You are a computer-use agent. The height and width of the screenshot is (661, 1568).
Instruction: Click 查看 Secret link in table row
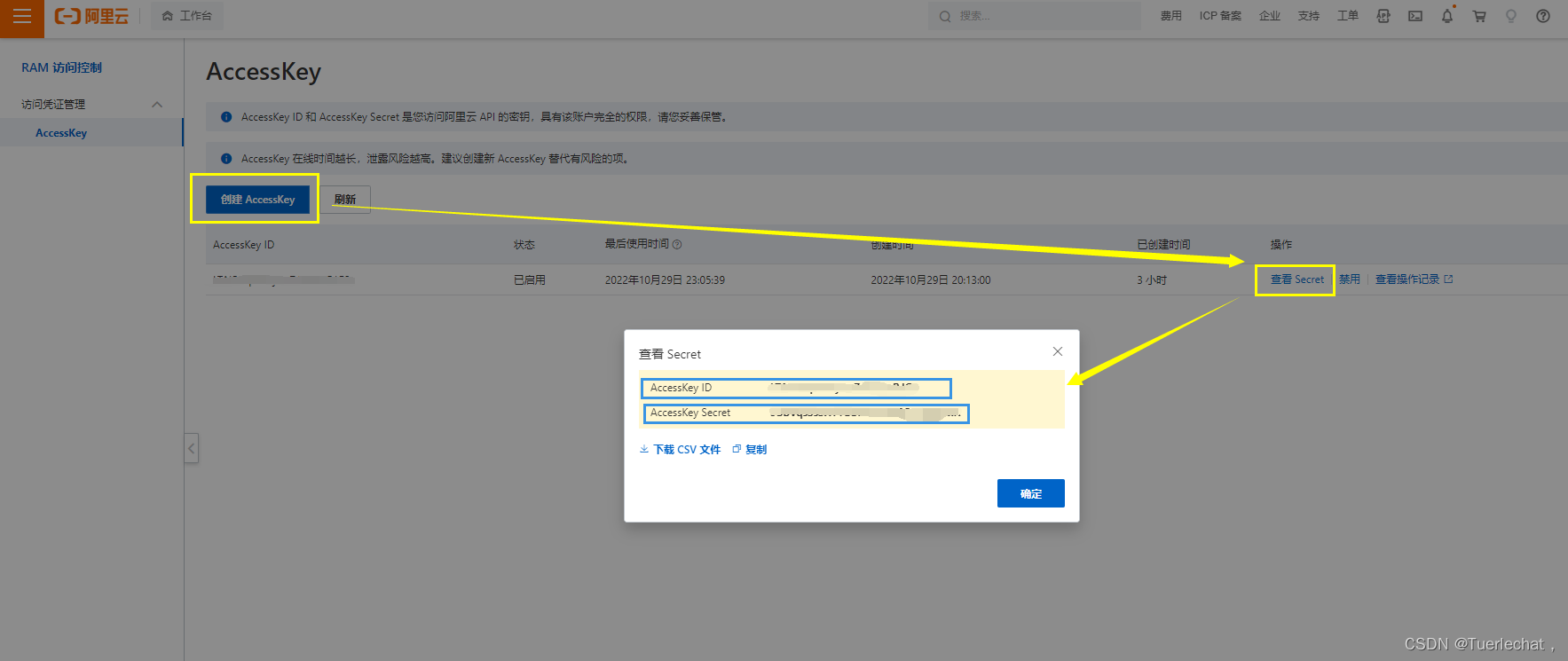point(1296,279)
